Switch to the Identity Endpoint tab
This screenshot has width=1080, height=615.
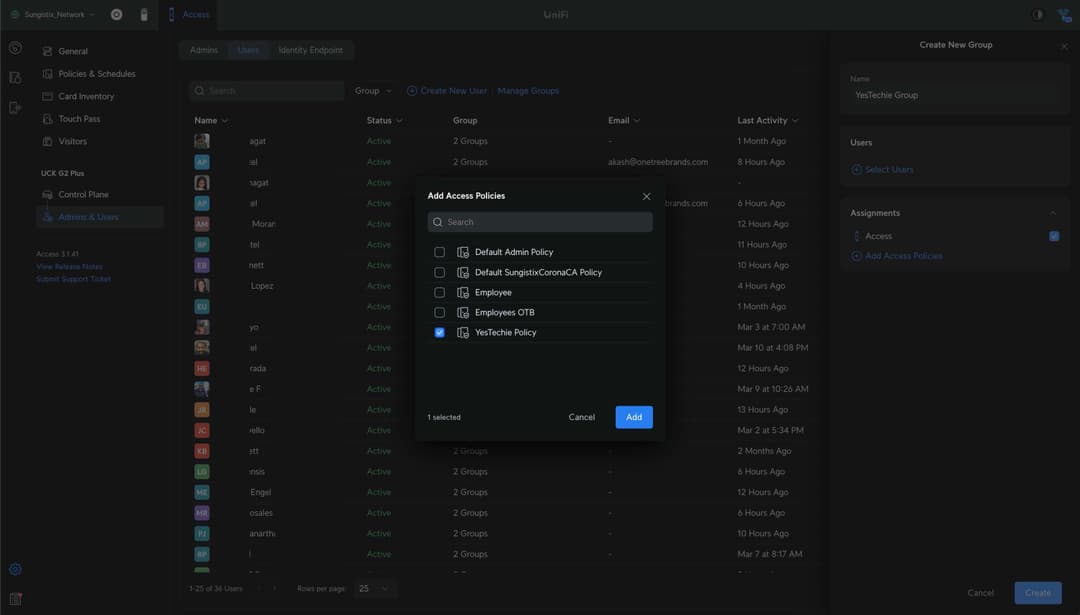click(311, 50)
